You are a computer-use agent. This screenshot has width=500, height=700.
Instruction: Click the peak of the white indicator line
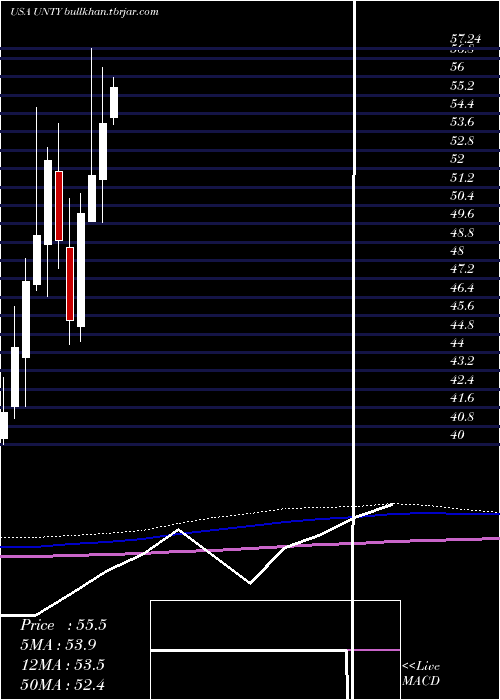(x=179, y=529)
